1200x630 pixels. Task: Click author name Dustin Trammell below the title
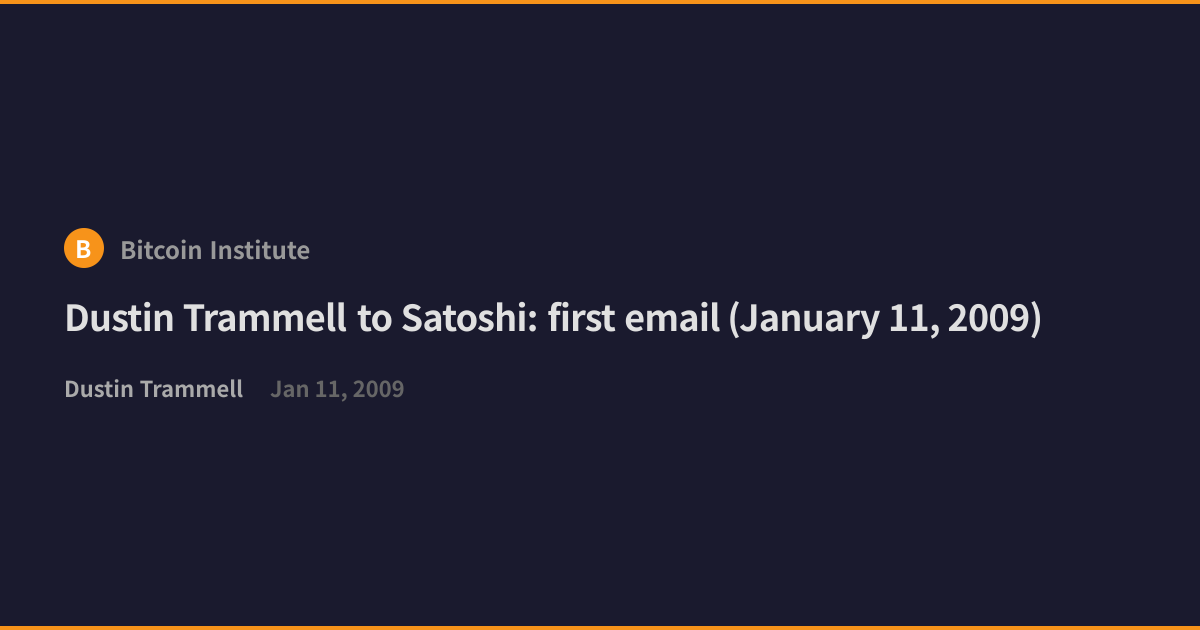[154, 389]
